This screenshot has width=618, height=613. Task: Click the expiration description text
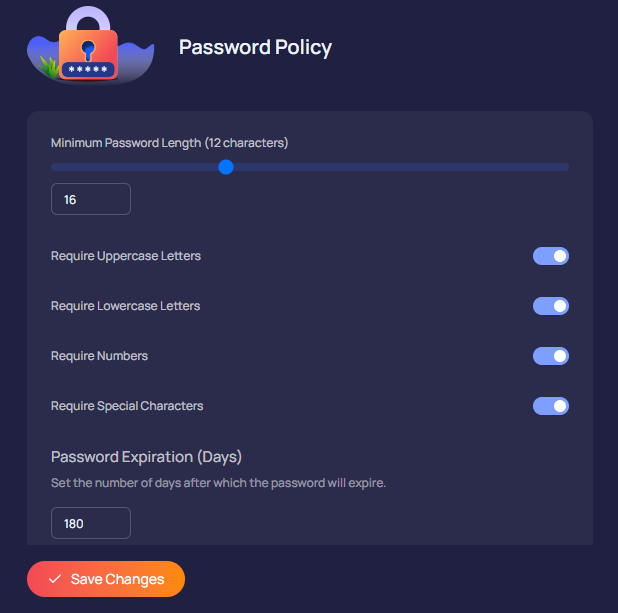(x=218, y=483)
